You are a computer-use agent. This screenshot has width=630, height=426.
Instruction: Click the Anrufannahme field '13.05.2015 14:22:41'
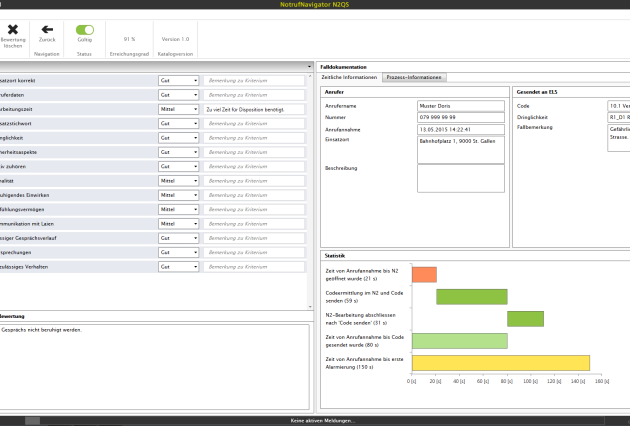[x=461, y=130]
